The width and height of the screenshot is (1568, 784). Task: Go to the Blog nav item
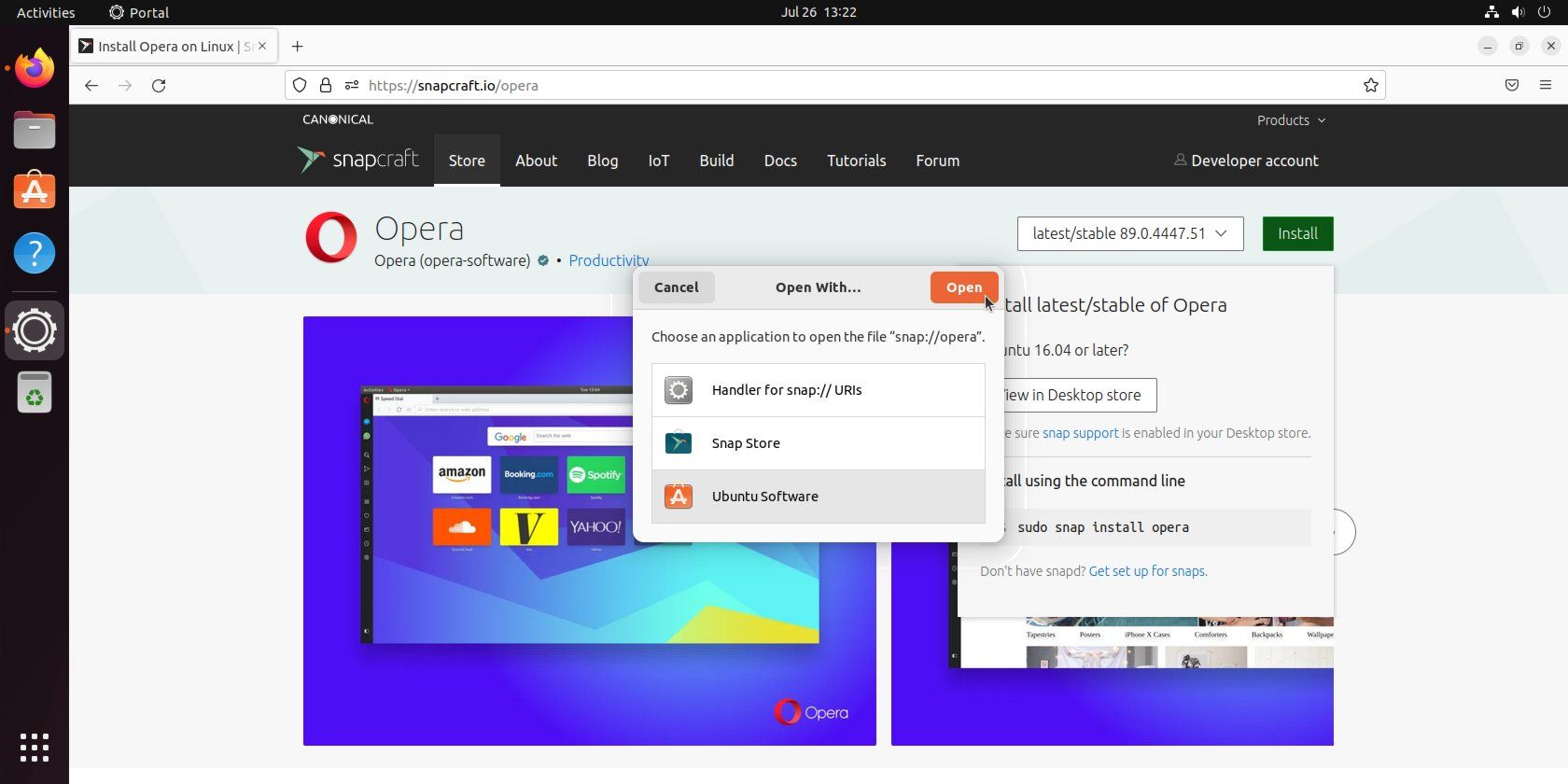603,161
